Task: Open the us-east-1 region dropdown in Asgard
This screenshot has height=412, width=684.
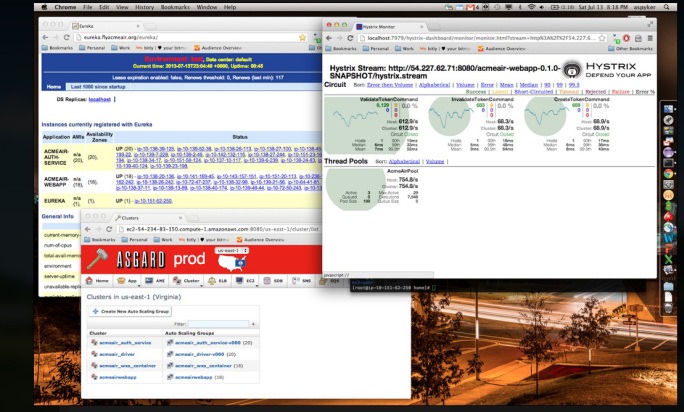Action: (232, 251)
